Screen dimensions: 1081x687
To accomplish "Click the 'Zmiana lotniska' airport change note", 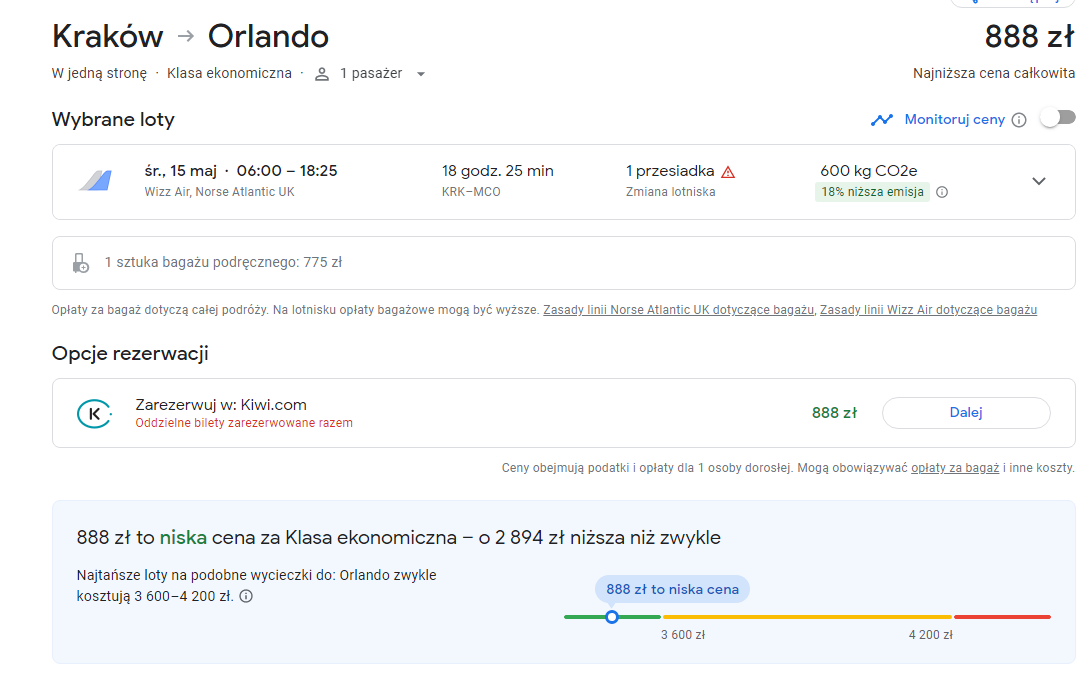I will coord(670,192).
